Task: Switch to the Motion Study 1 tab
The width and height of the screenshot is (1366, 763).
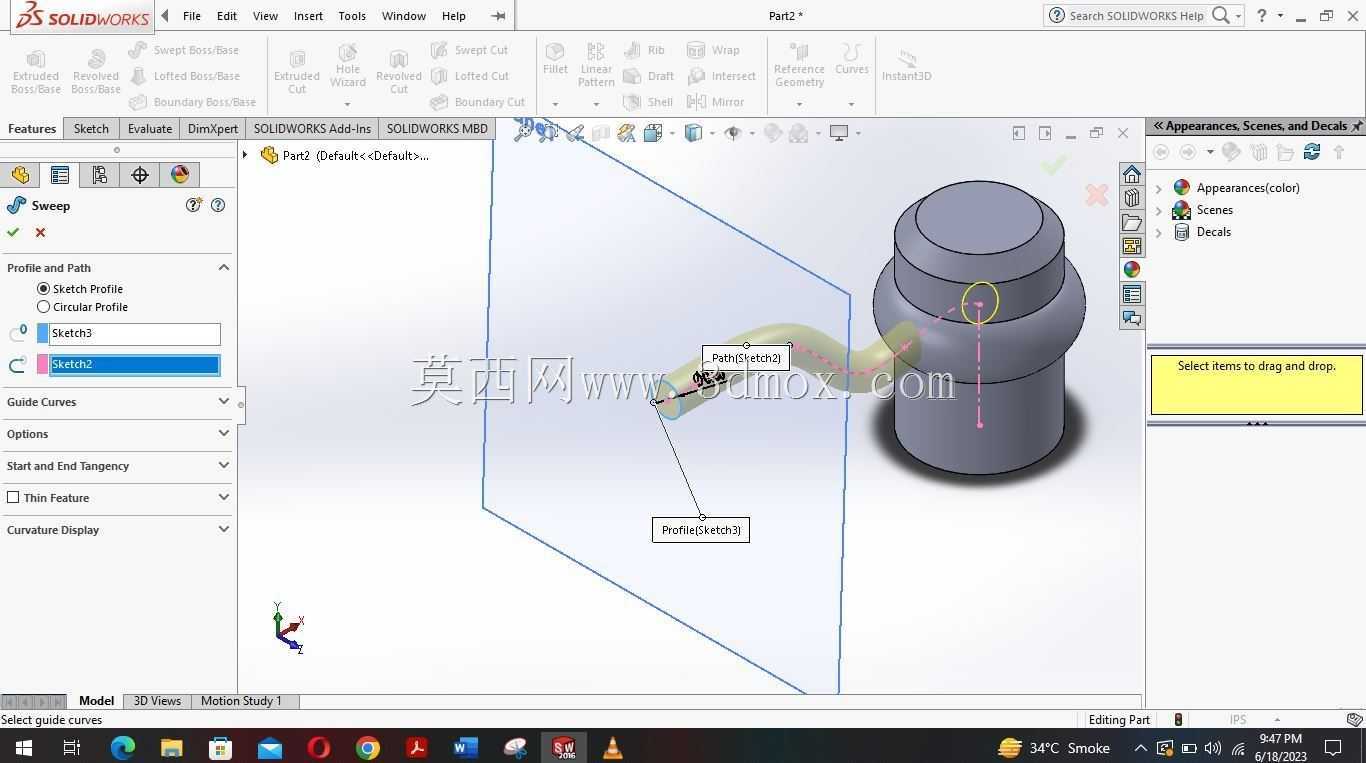Action: pos(241,701)
